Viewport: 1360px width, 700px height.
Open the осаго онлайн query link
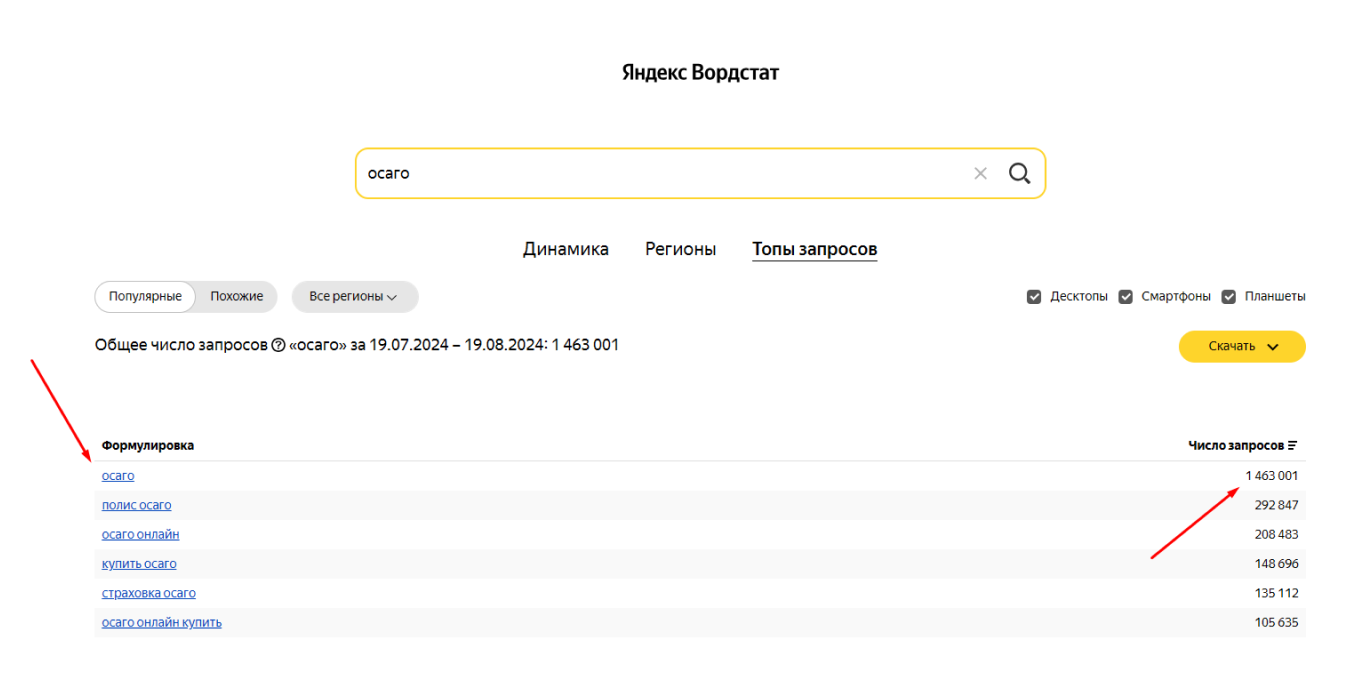(x=141, y=534)
